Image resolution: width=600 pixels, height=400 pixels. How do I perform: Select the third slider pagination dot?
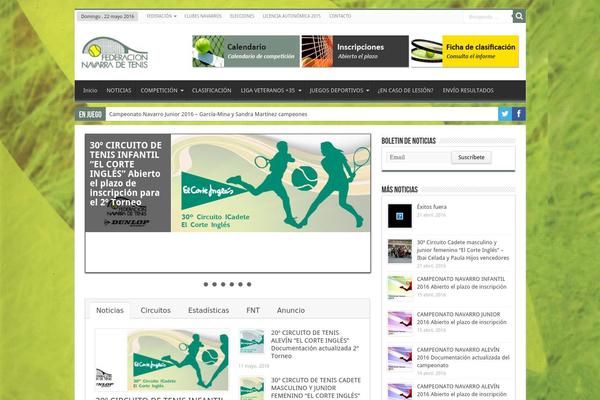click(223, 284)
